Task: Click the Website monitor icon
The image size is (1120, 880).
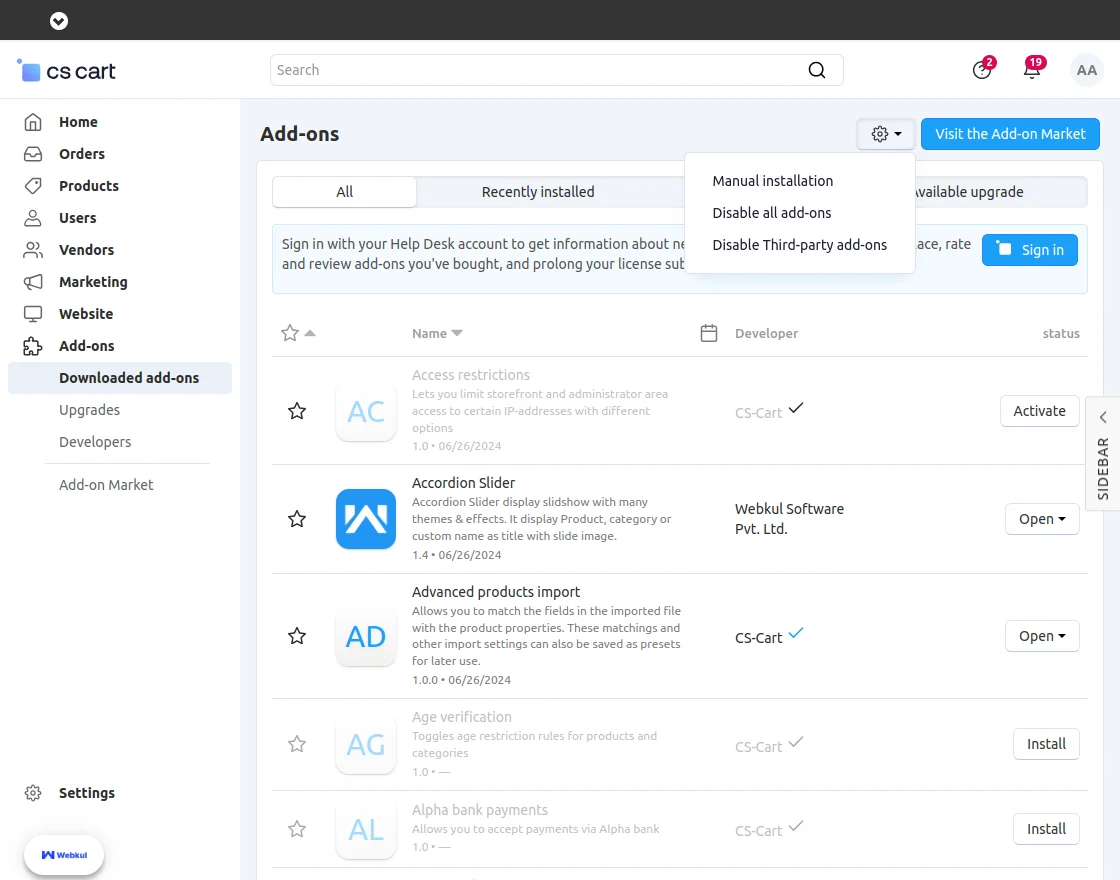Action: pyautogui.click(x=33, y=314)
